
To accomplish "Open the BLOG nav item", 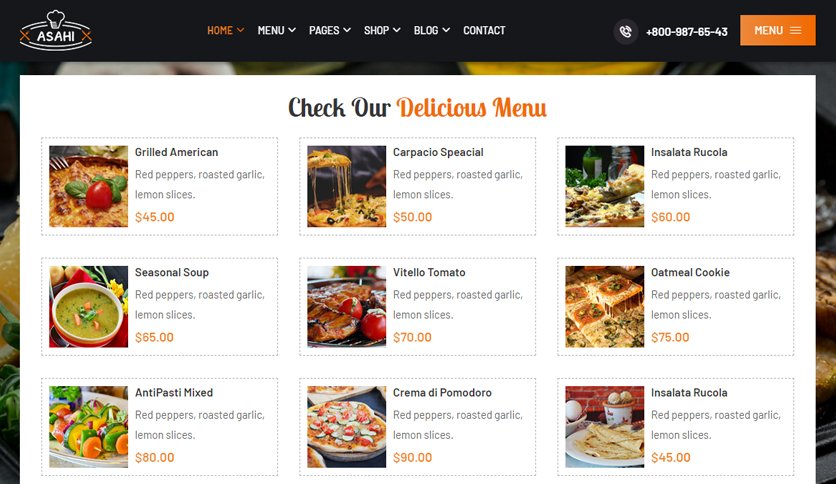I will click(431, 30).
